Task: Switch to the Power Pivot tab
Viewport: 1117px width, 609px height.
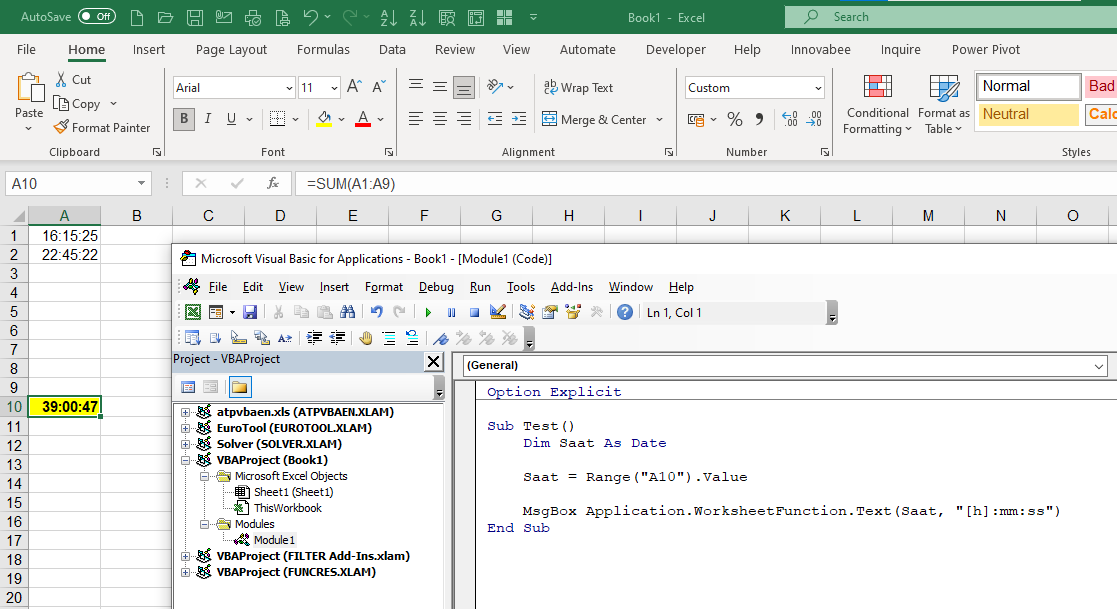Action: (986, 49)
